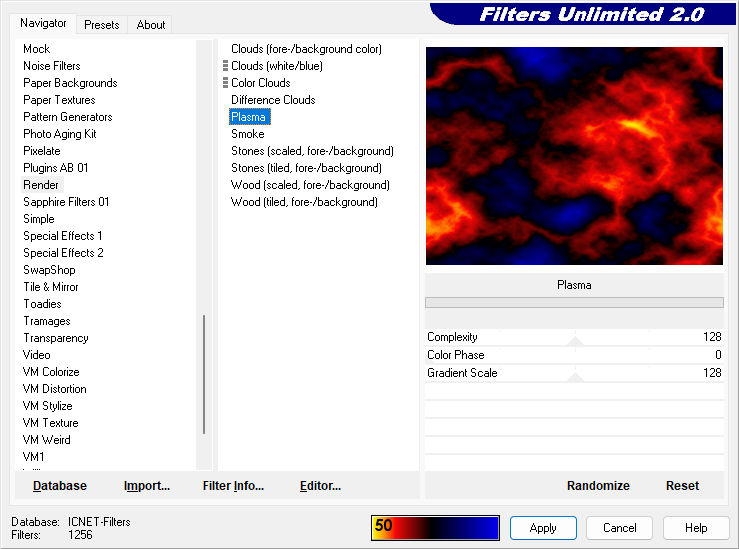Select the Sapphire Filters 01 category
739x549 pixels.
coord(66,202)
